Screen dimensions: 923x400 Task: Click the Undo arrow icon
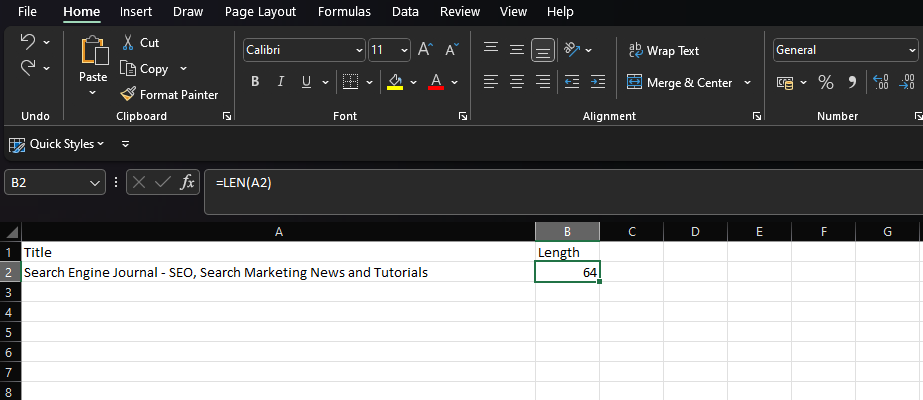pyautogui.click(x=27, y=42)
